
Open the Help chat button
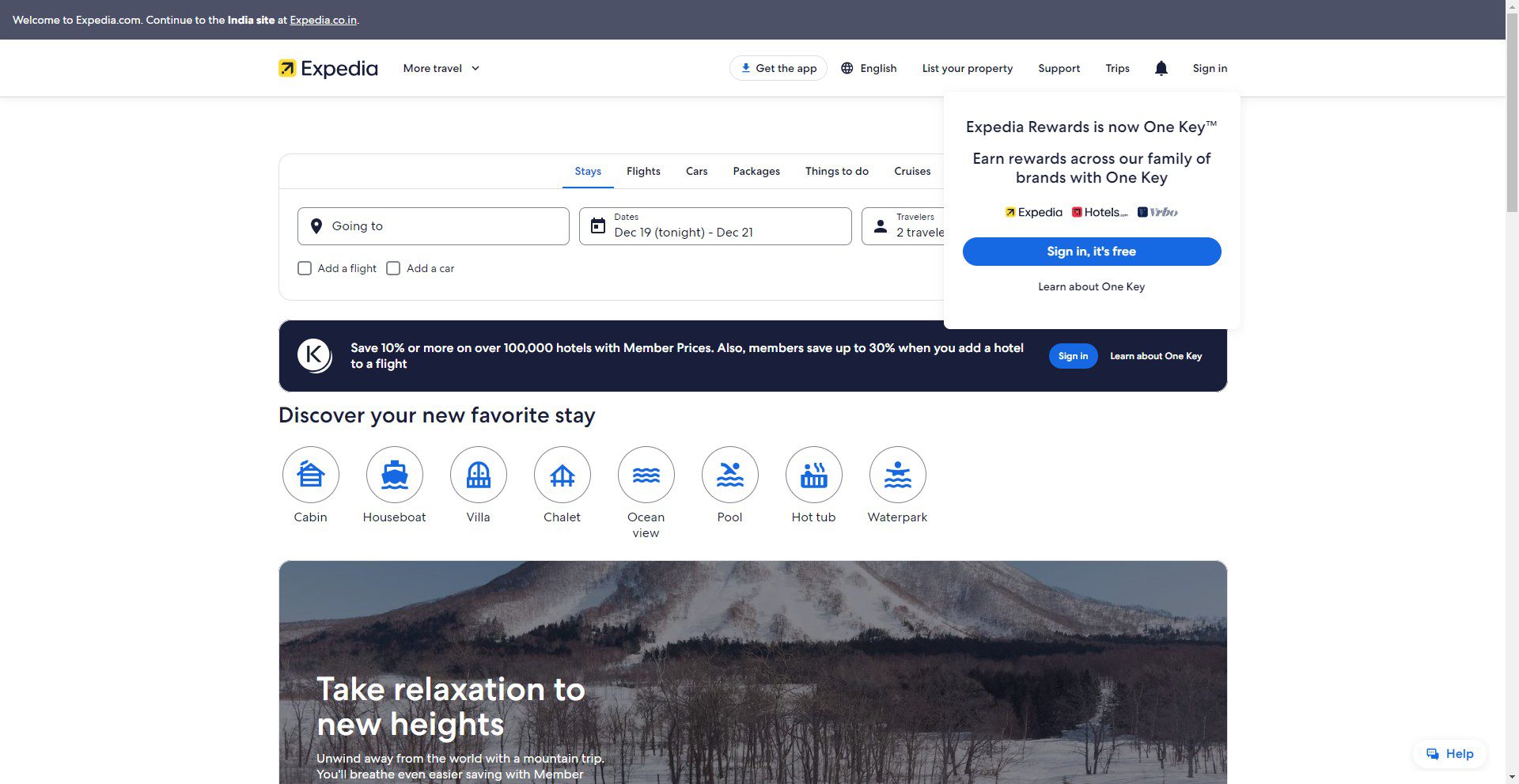click(1449, 753)
